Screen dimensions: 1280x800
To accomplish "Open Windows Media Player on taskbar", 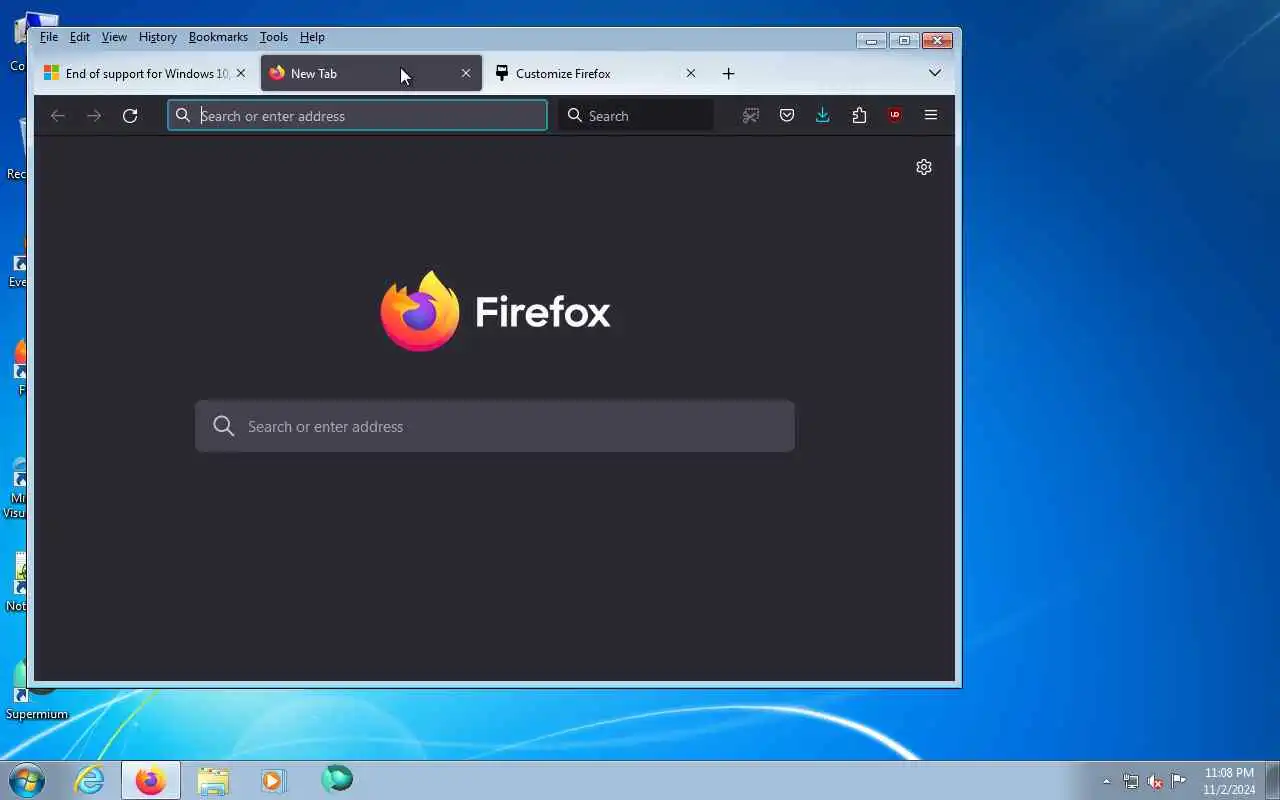I will pos(273,780).
